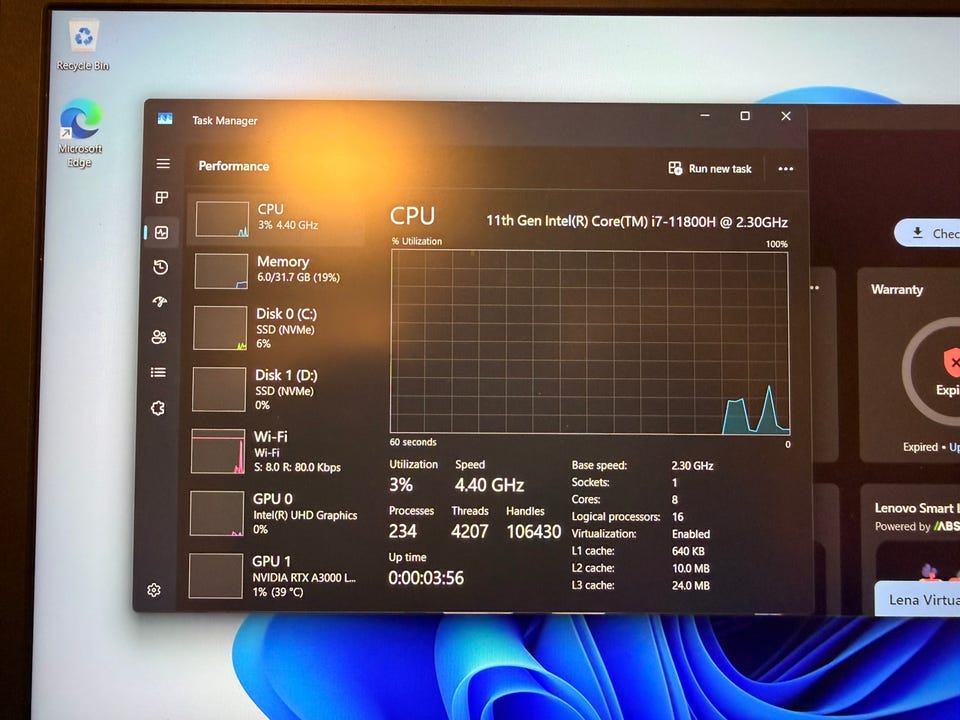Open the Services page sidebar icon
This screenshot has width=960, height=720.
158,408
